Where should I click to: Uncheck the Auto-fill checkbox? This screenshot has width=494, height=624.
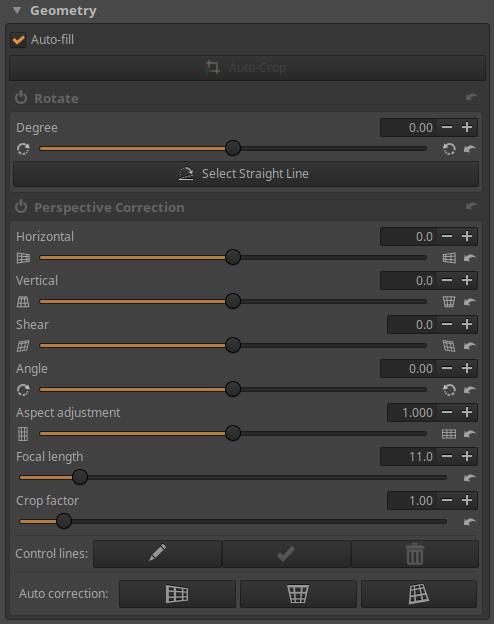tap(18, 40)
